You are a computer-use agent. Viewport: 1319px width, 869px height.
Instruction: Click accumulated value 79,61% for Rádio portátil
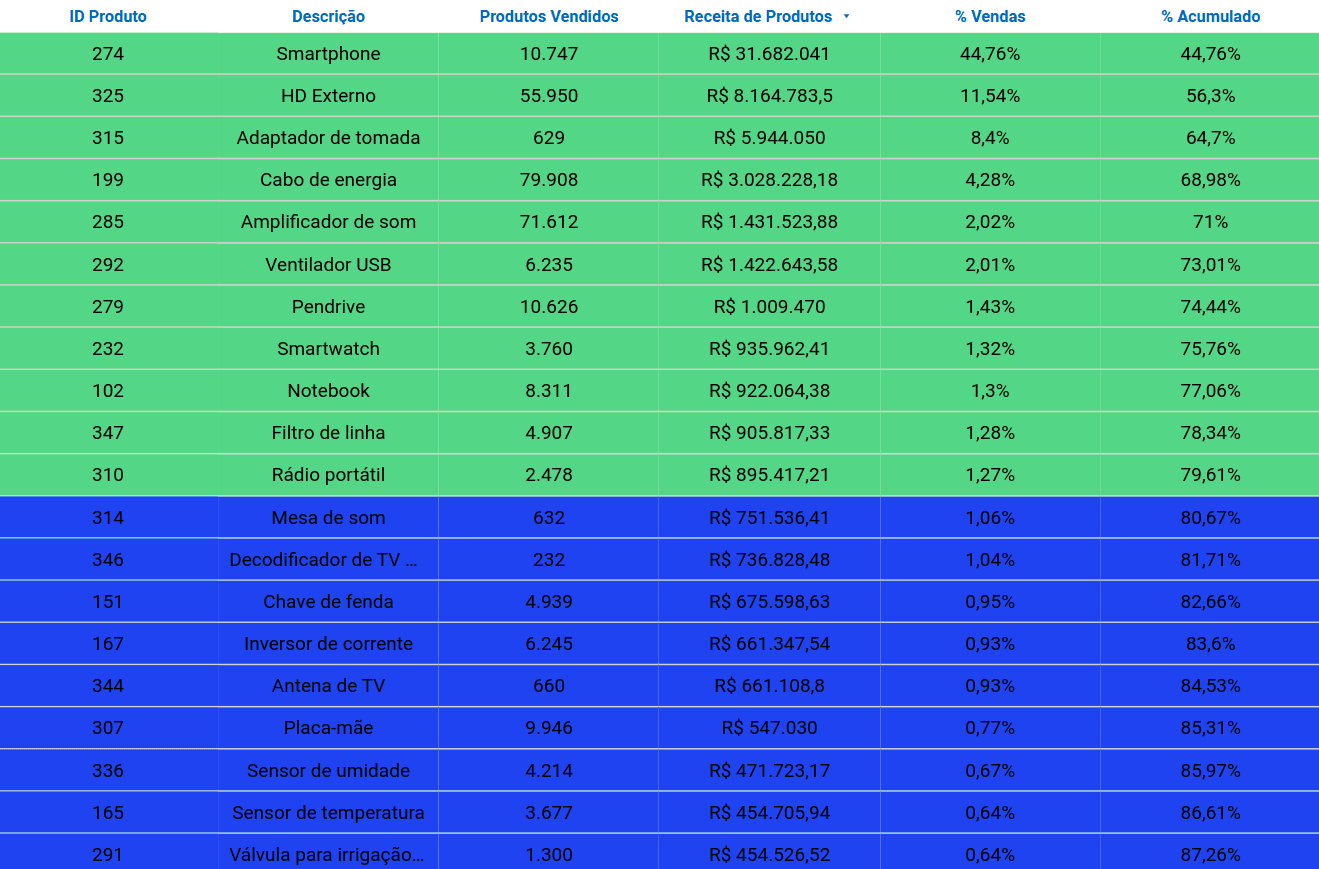(1210, 475)
